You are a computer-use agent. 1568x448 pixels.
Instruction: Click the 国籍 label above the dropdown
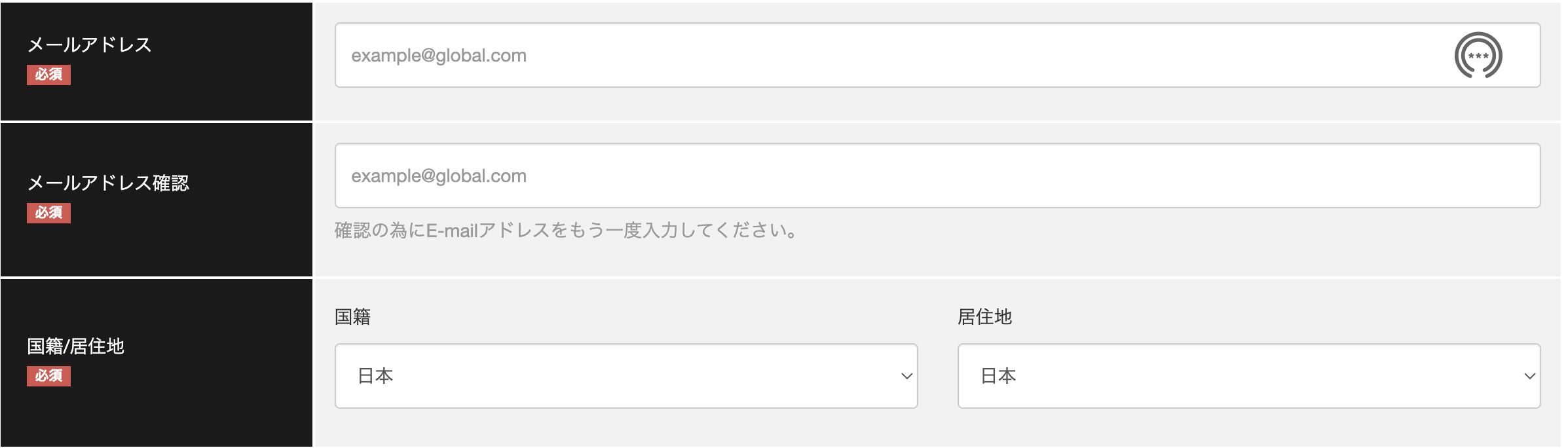(352, 317)
